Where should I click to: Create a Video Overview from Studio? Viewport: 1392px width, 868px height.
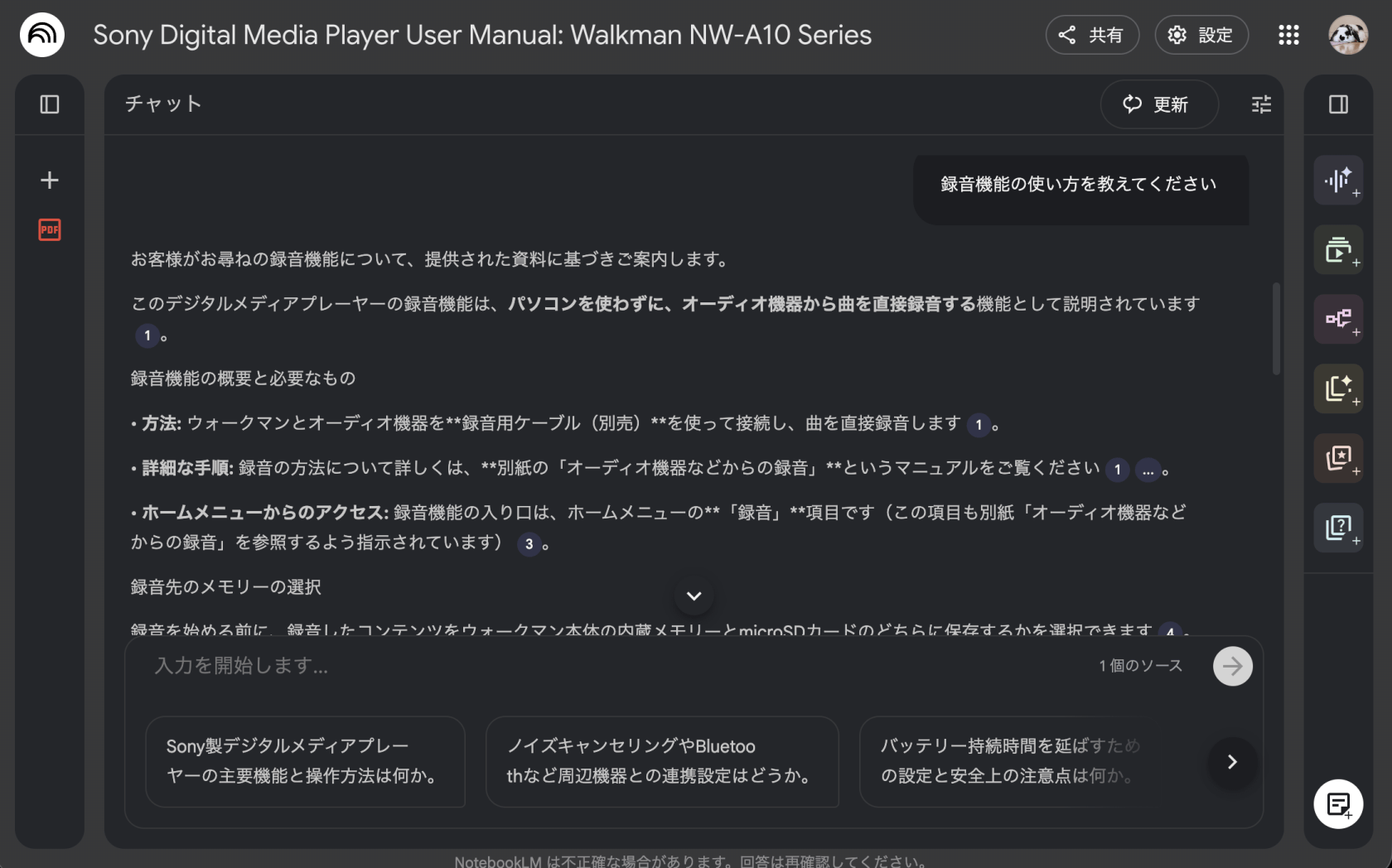1338,250
